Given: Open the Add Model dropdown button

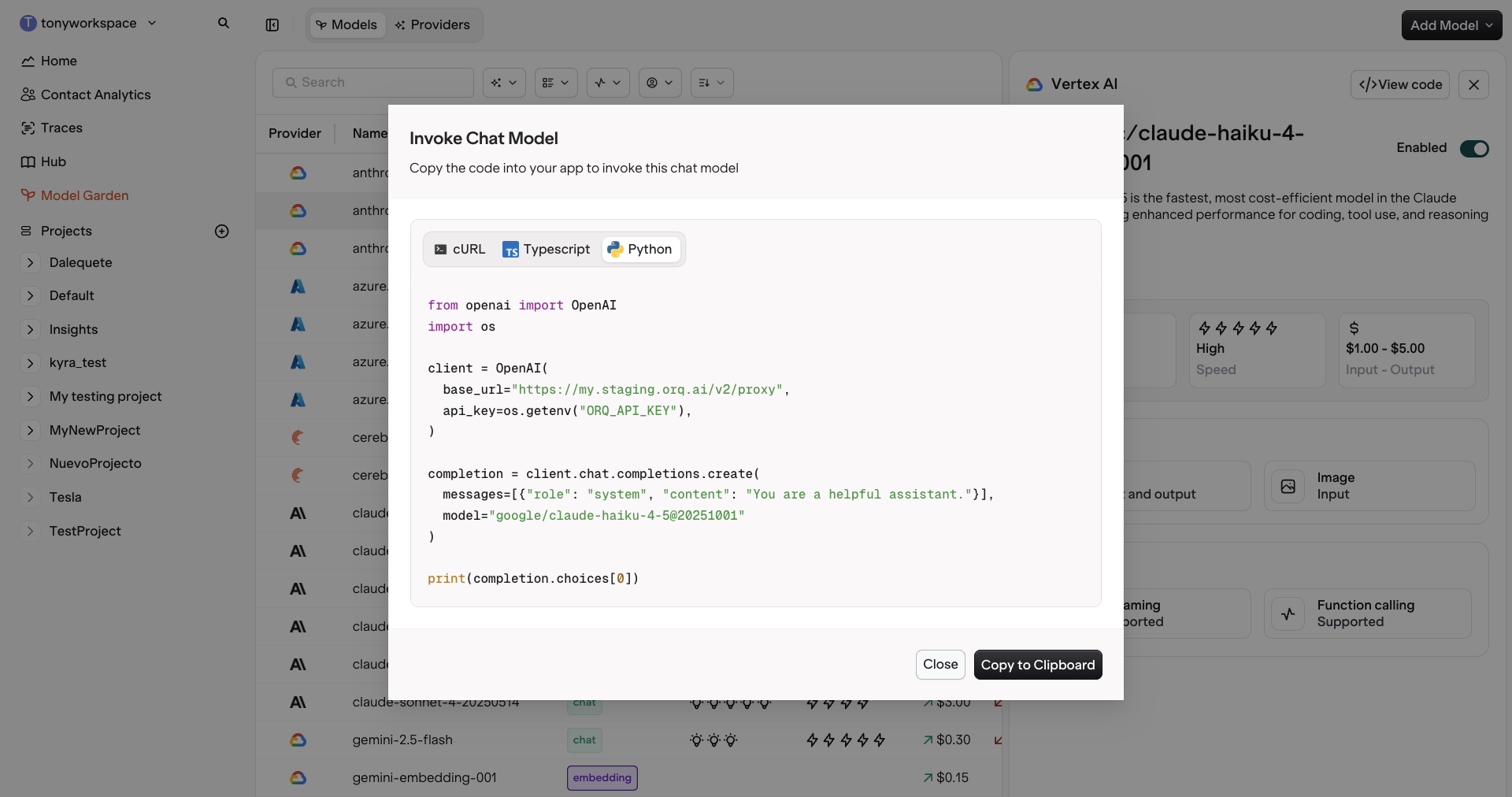Looking at the screenshot, I should pos(1451,24).
